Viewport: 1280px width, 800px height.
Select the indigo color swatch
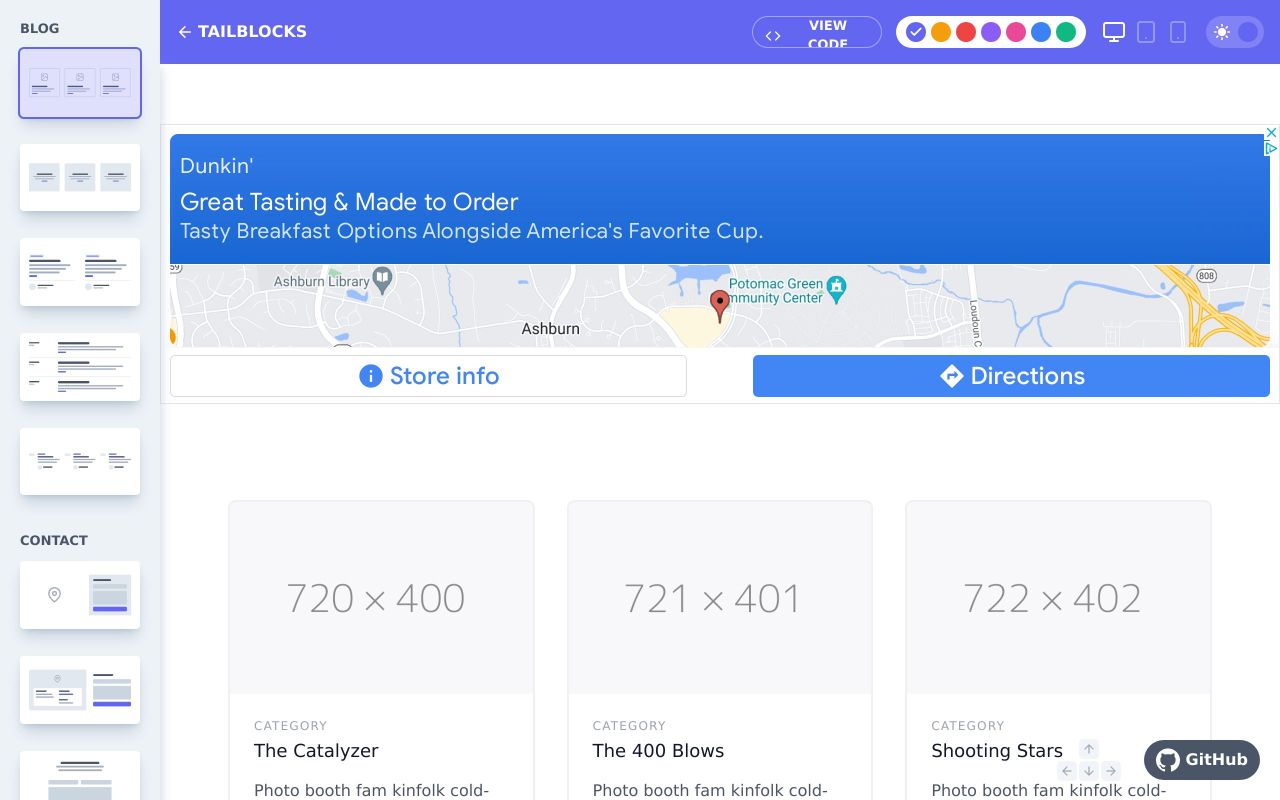[916, 32]
